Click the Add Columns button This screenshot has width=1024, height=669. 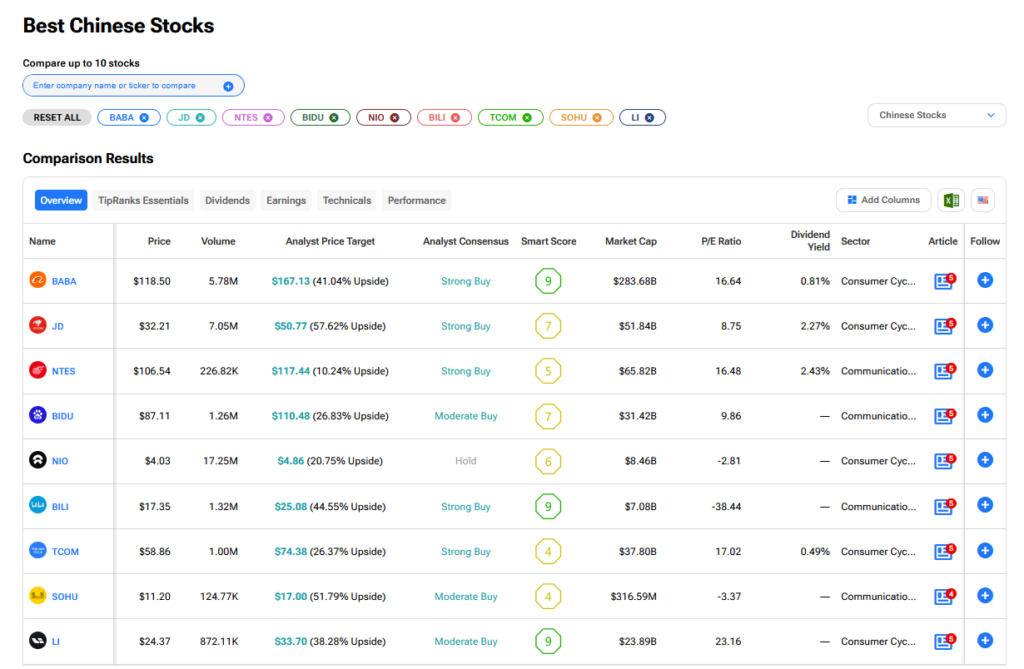[x=883, y=200]
